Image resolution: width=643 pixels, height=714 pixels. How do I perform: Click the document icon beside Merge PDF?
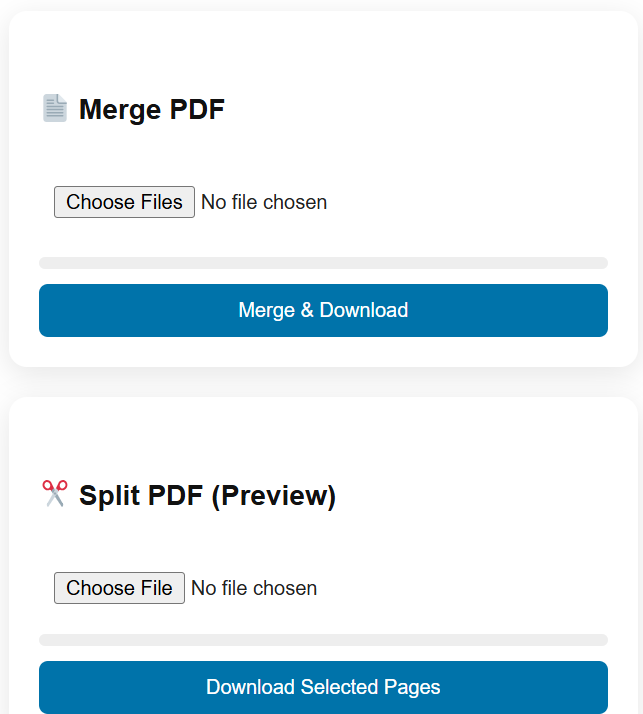click(54, 109)
